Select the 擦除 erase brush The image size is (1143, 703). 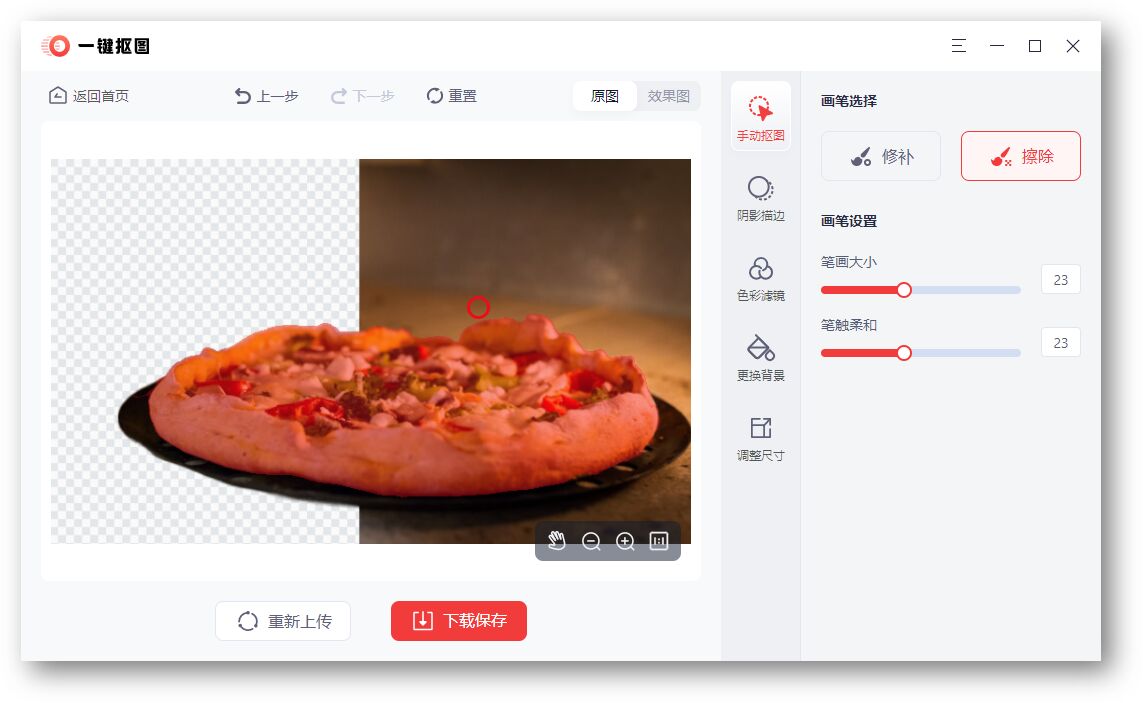pos(1021,156)
